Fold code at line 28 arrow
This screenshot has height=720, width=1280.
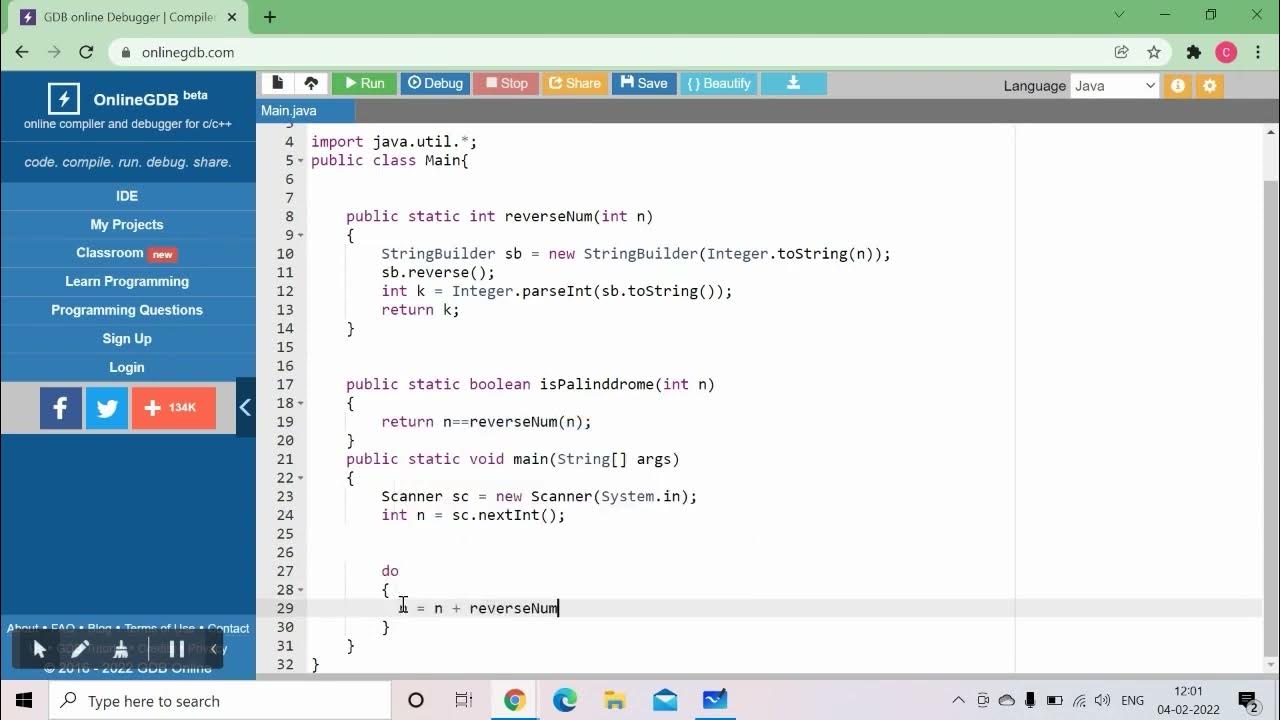[x=301, y=590]
